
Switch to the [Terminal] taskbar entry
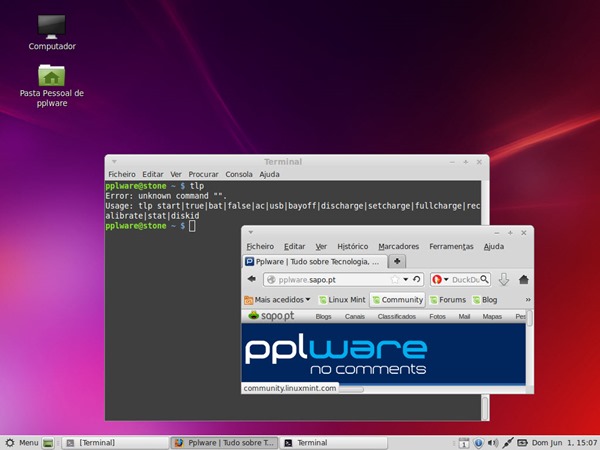114,443
